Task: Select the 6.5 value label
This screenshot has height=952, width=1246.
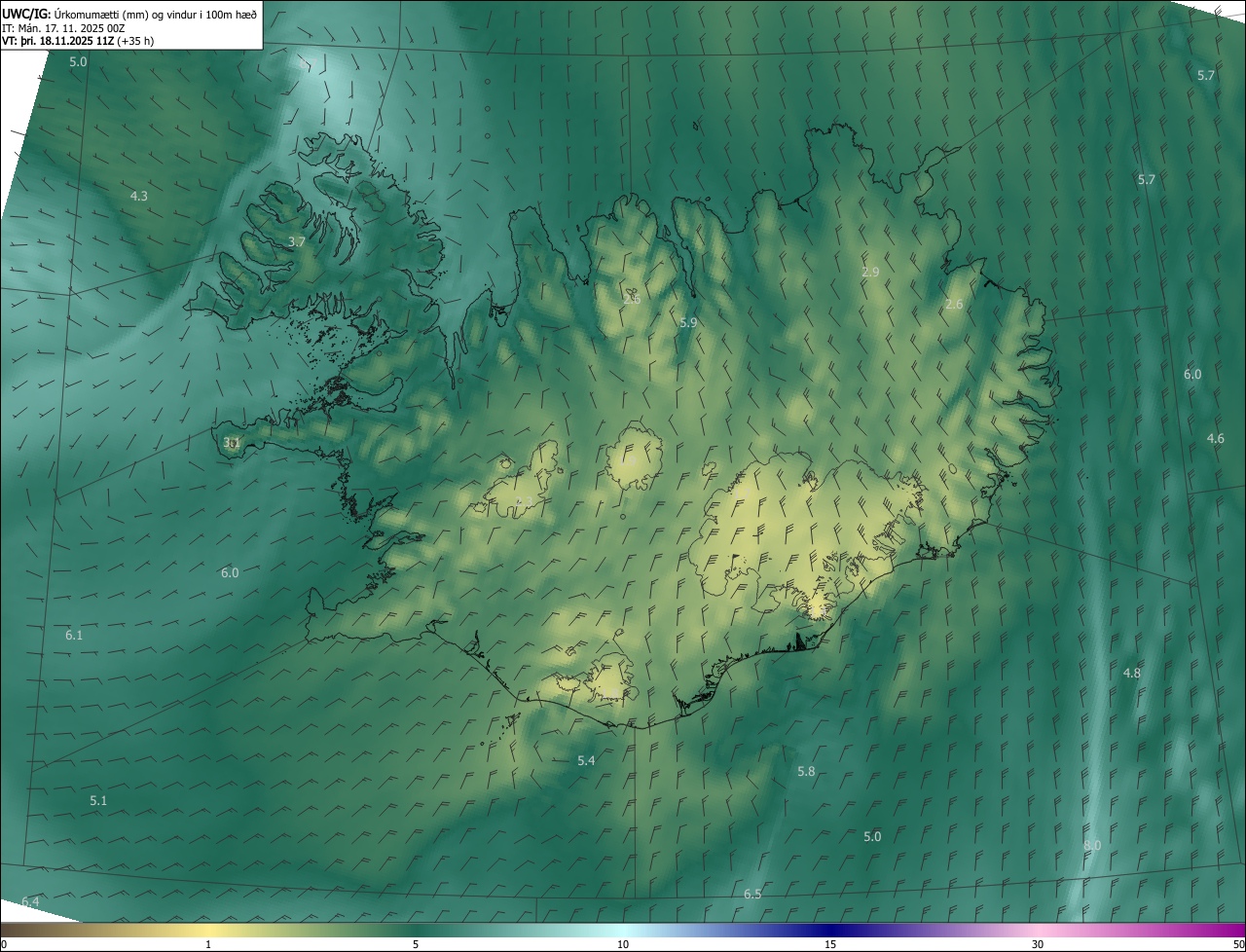Action: pos(752,895)
